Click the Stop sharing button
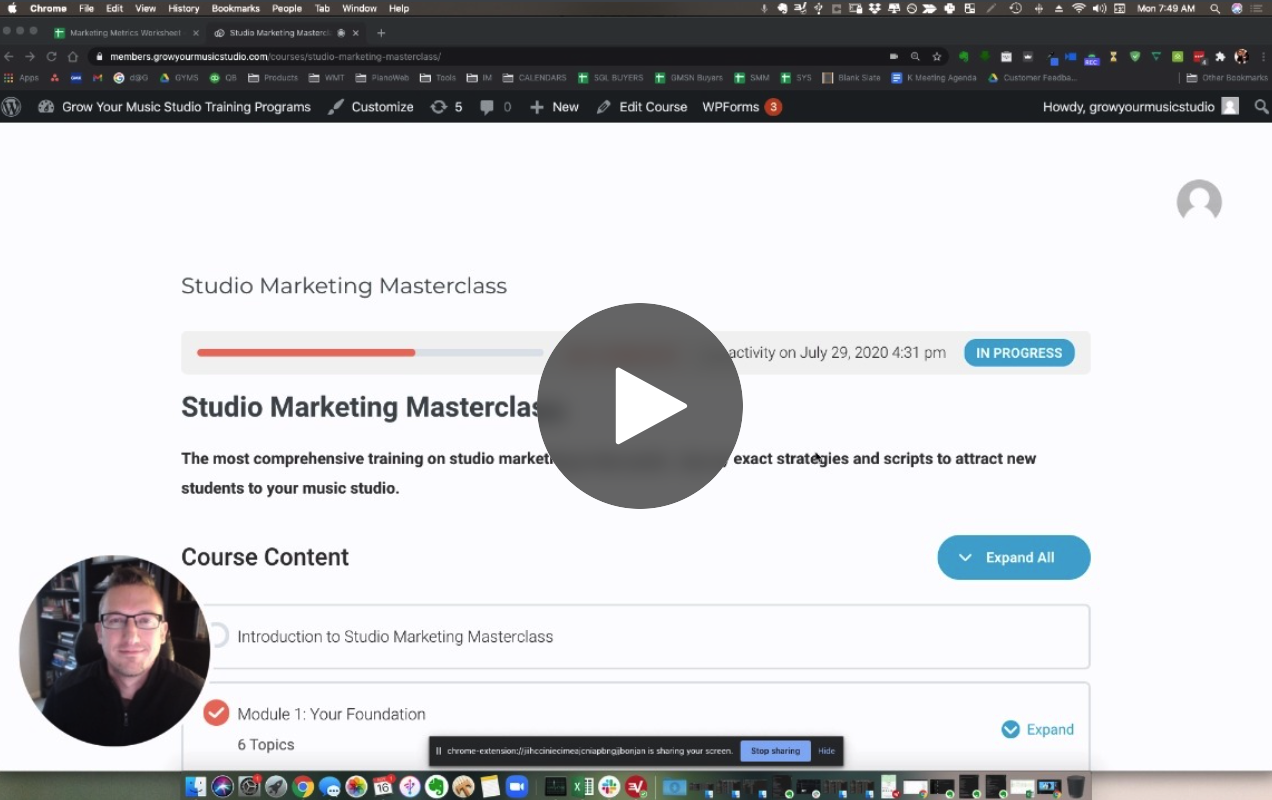 (x=775, y=751)
